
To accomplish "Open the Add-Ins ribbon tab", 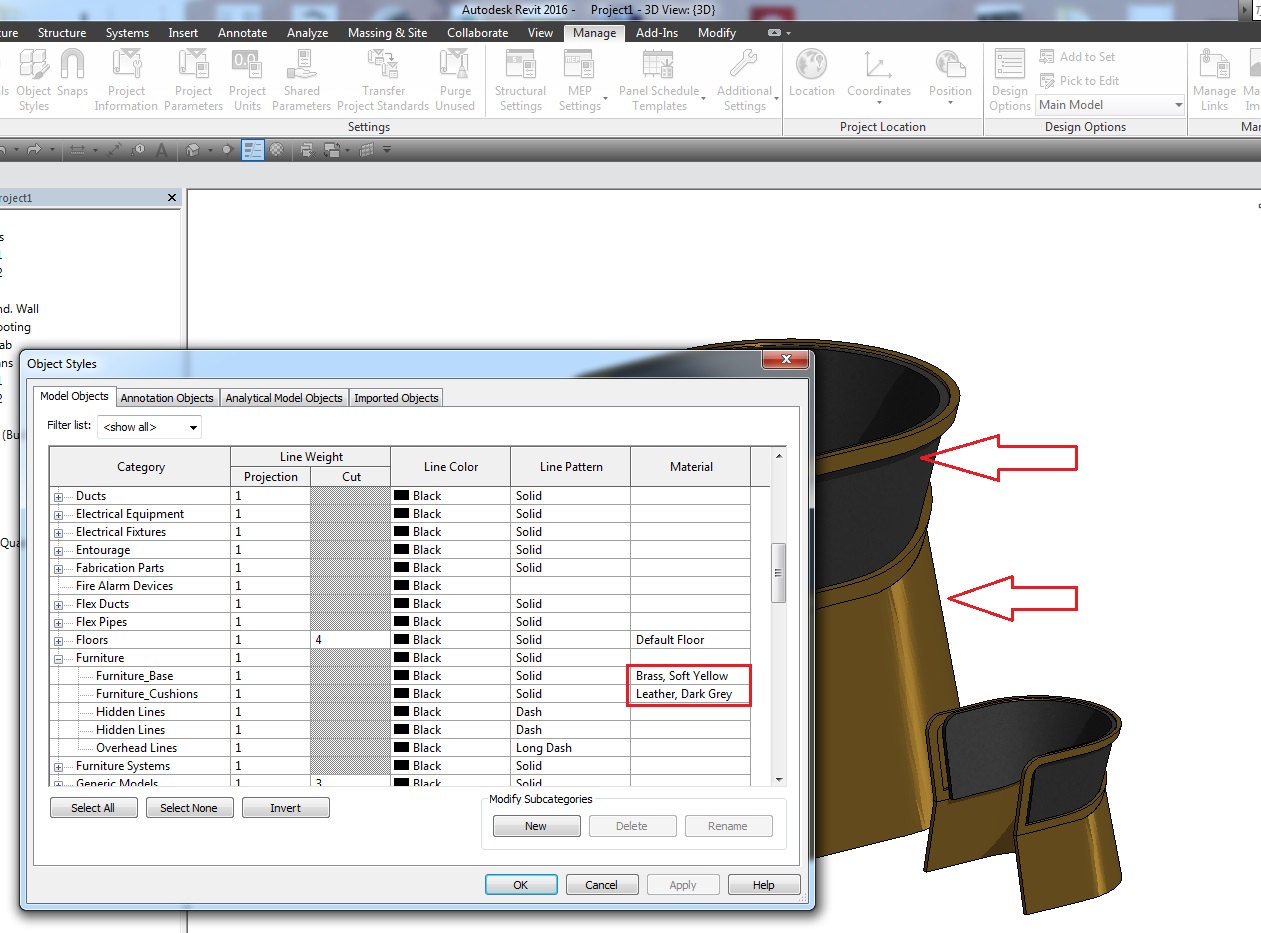I will 657,33.
